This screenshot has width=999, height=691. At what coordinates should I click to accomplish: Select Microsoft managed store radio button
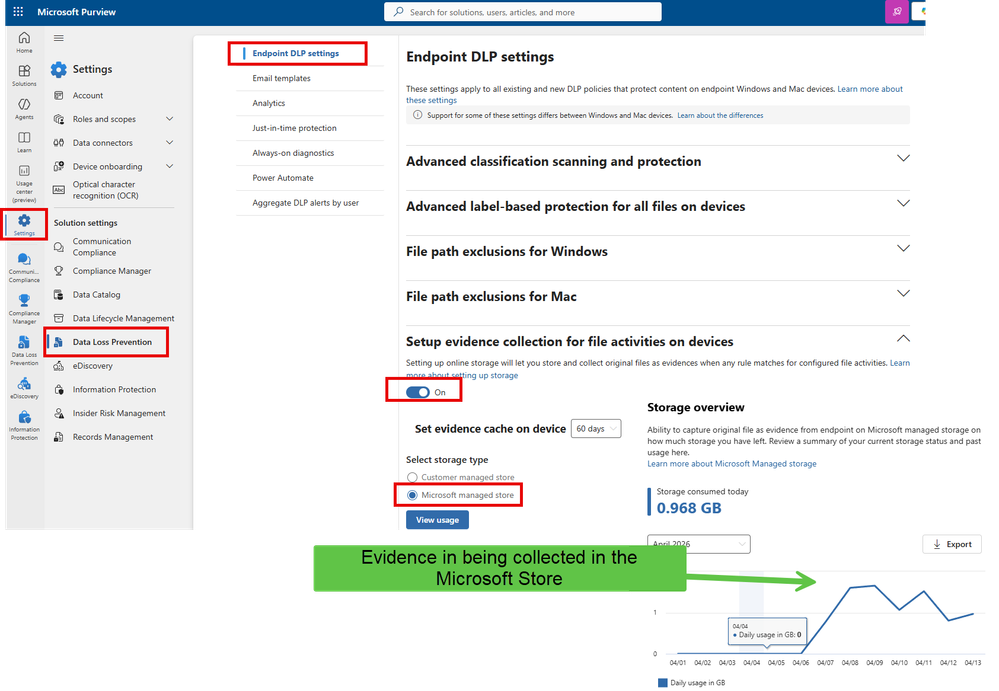pos(412,495)
